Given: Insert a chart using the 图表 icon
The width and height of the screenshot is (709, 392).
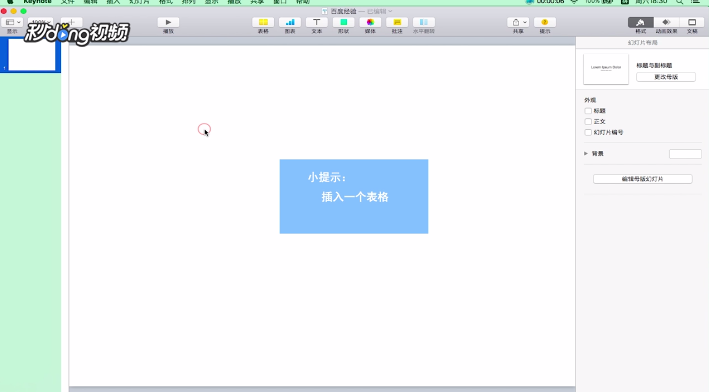Looking at the screenshot, I should [290, 22].
